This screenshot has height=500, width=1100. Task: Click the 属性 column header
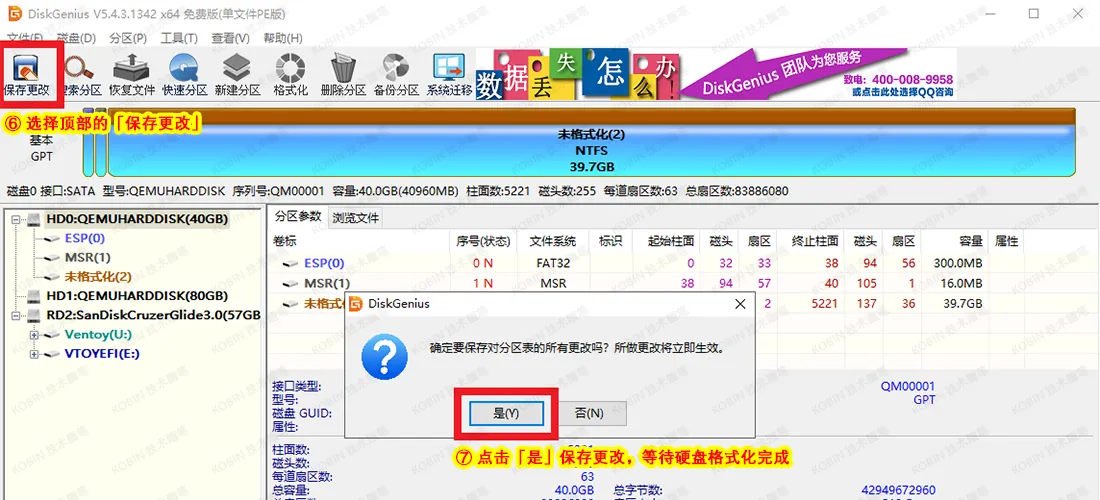tap(1006, 241)
